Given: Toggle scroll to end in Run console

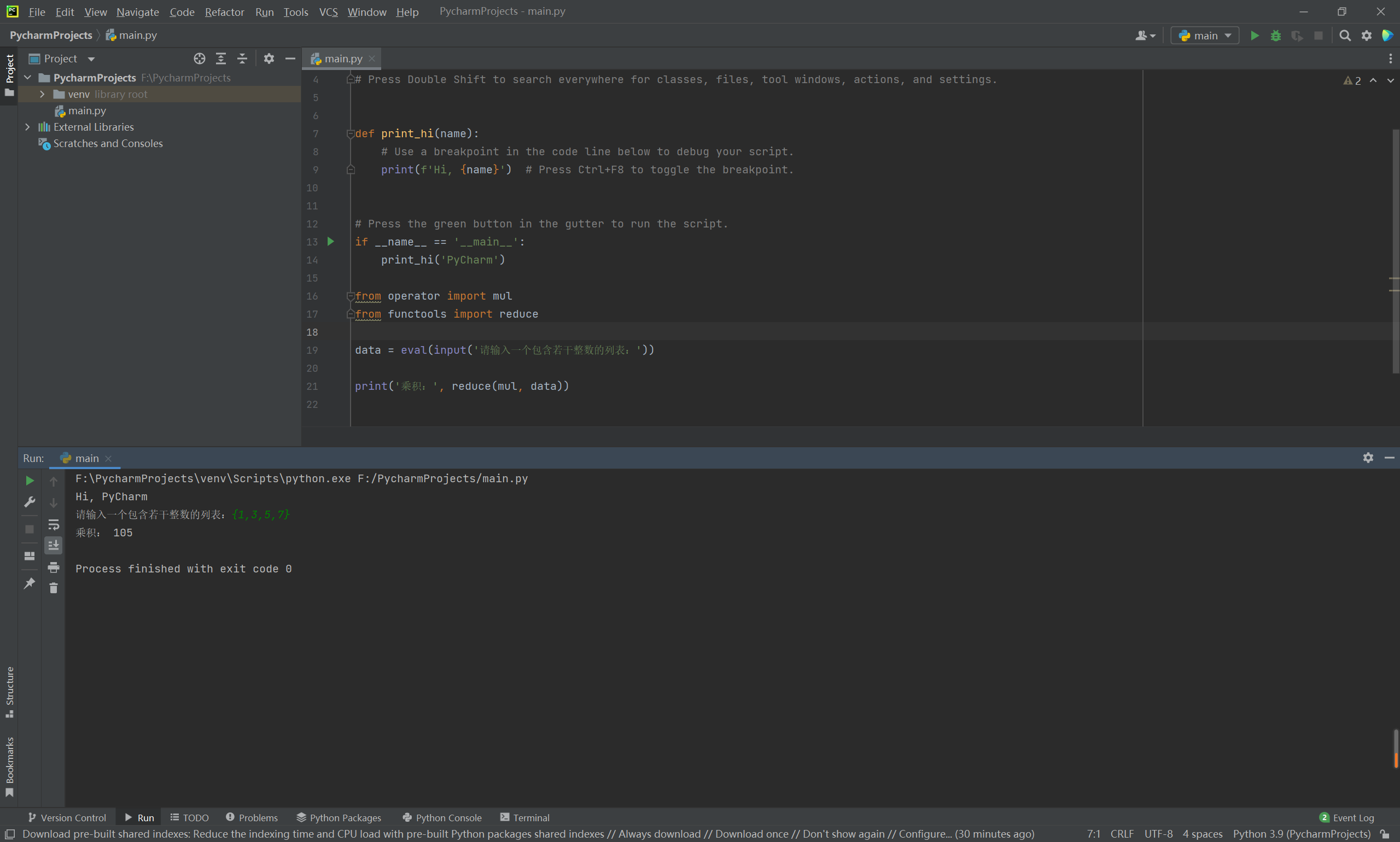Looking at the screenshot, I should point(54,545).
